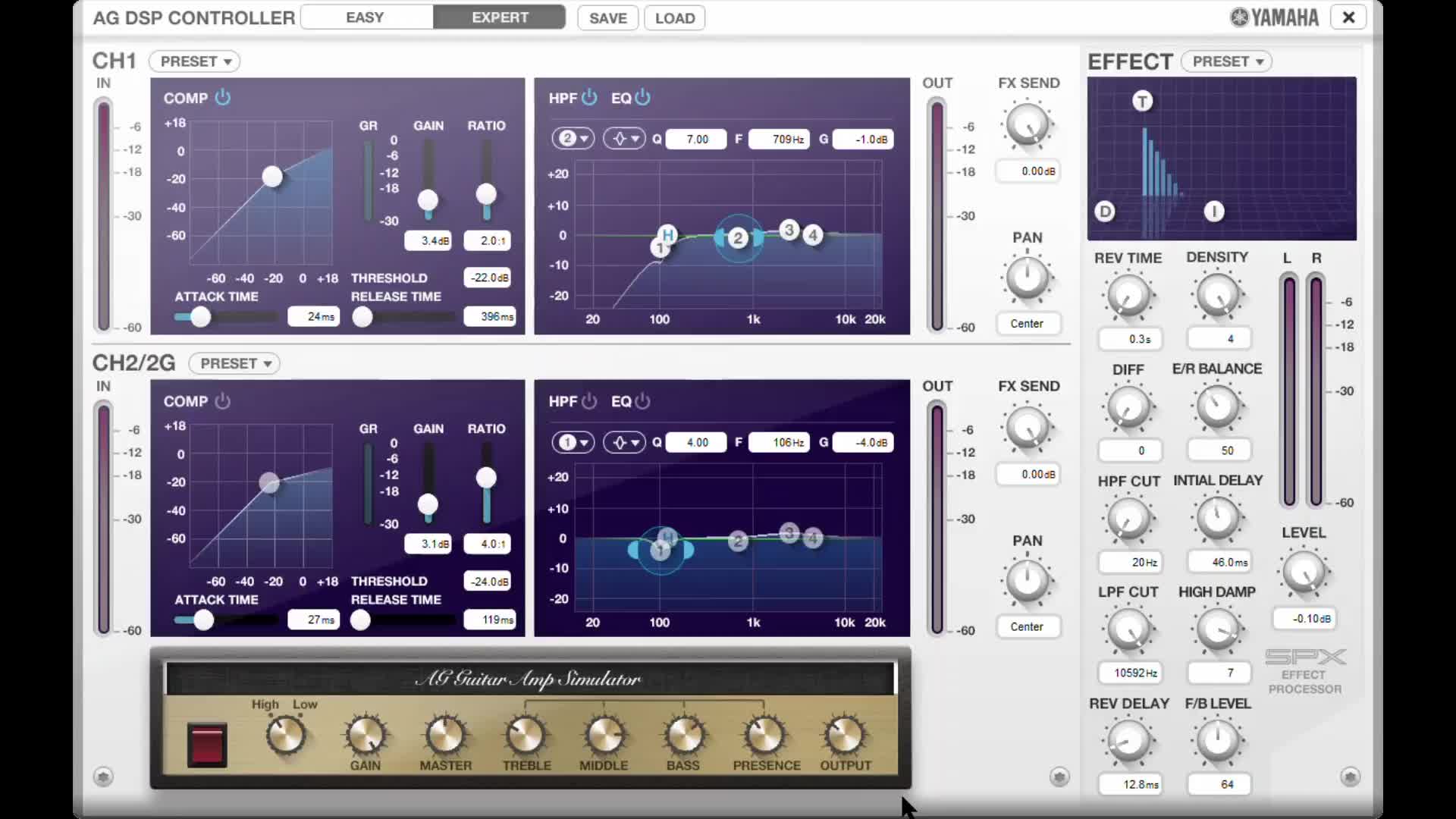Switch to EXPERT mode tab
Image resolution: width=1456 pixels, height=819 pixels.
[x=500, y=17]
